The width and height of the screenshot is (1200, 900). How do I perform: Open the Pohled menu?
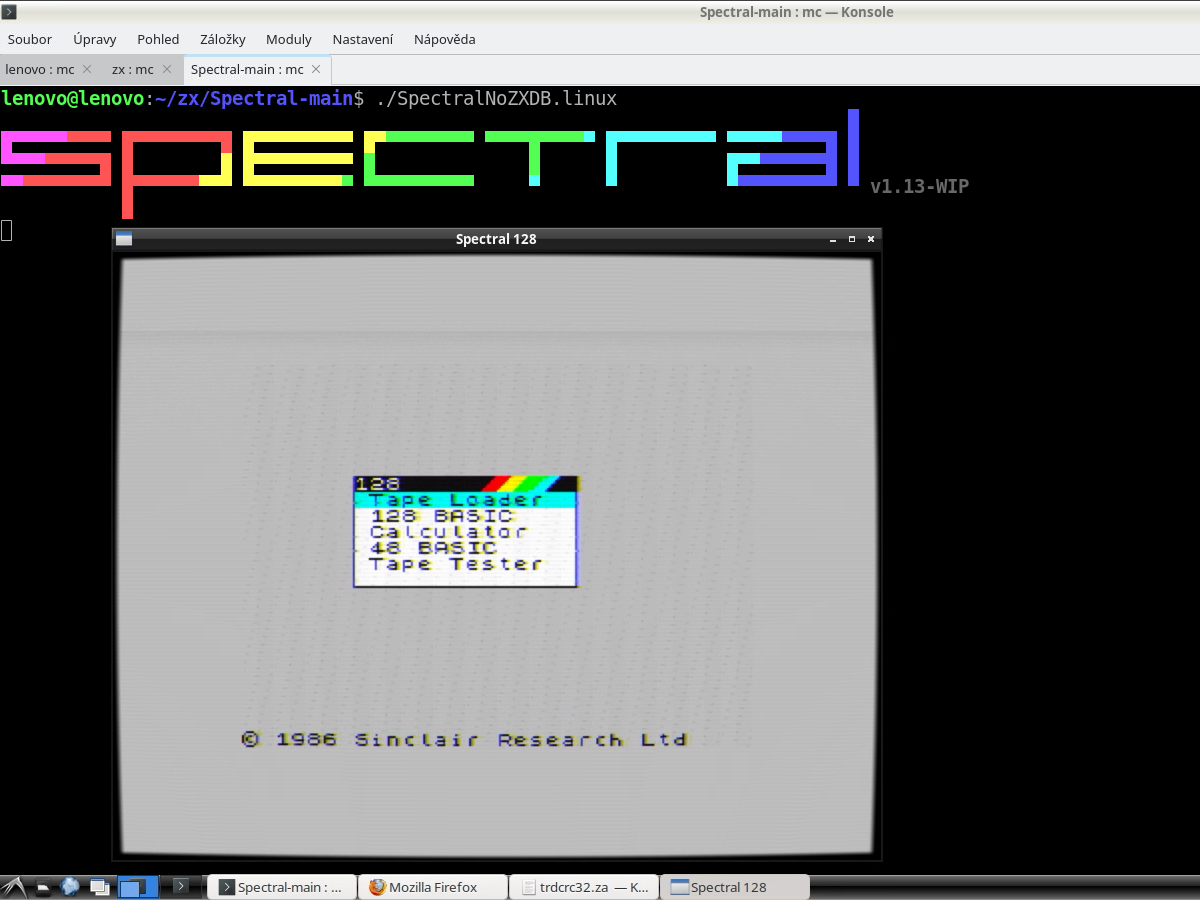tap(158, 40)
